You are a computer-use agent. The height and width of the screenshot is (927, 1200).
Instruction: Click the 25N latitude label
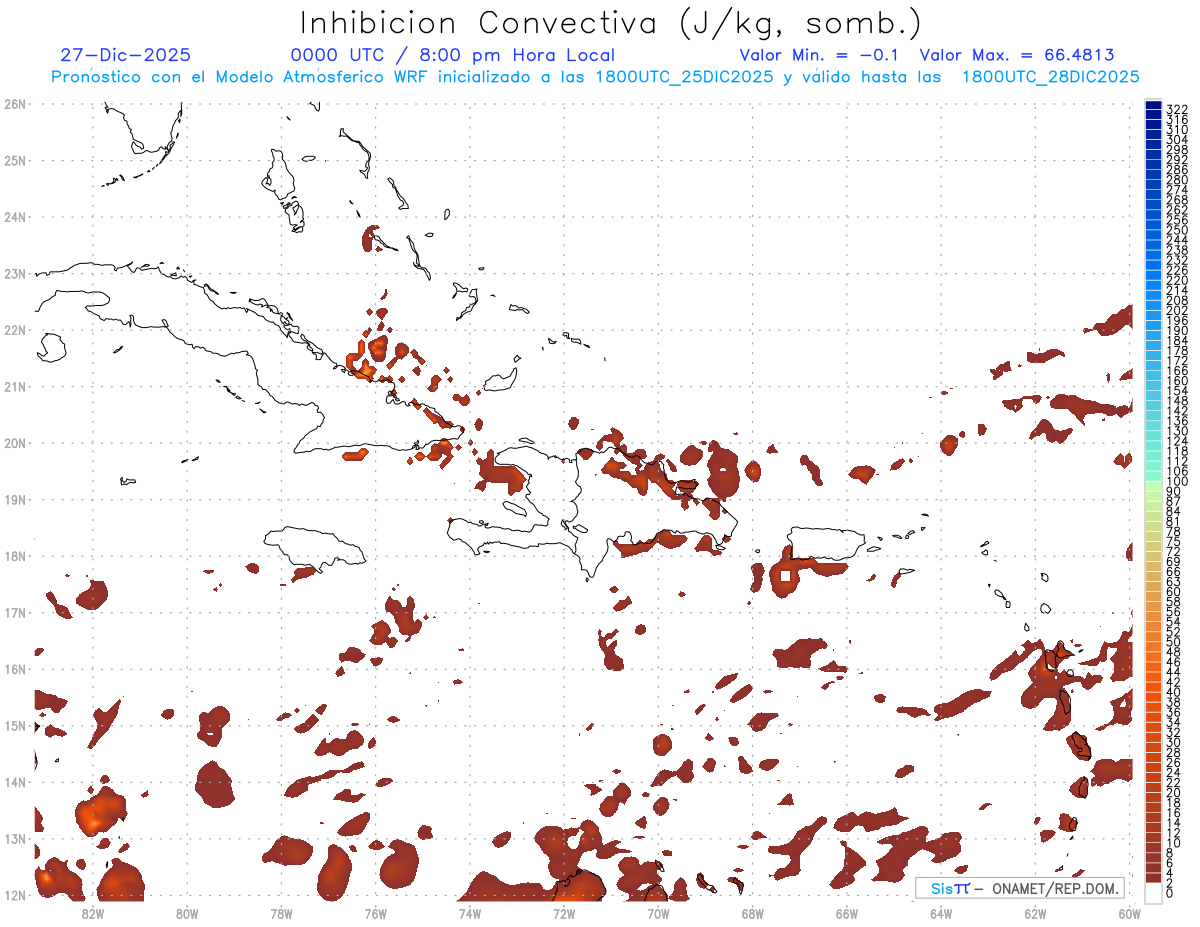(x=14, y=160)
